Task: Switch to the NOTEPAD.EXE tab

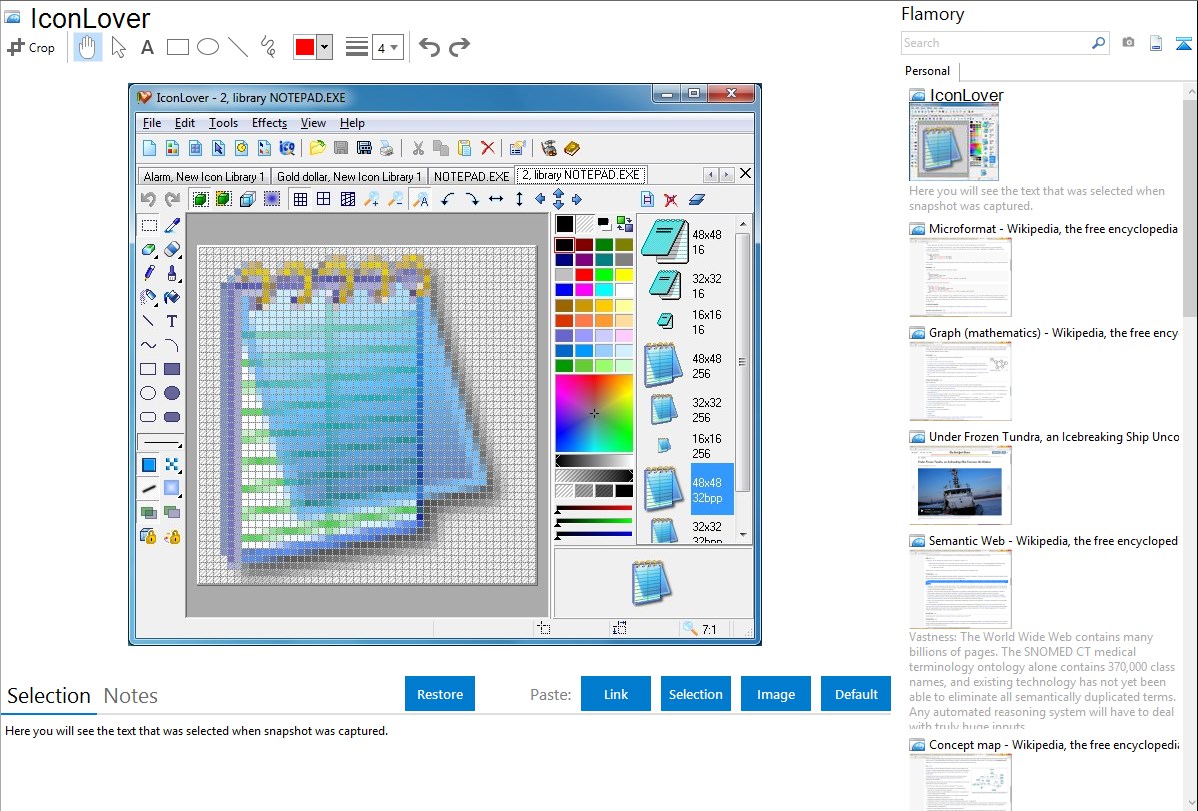Action: point(471,177)
